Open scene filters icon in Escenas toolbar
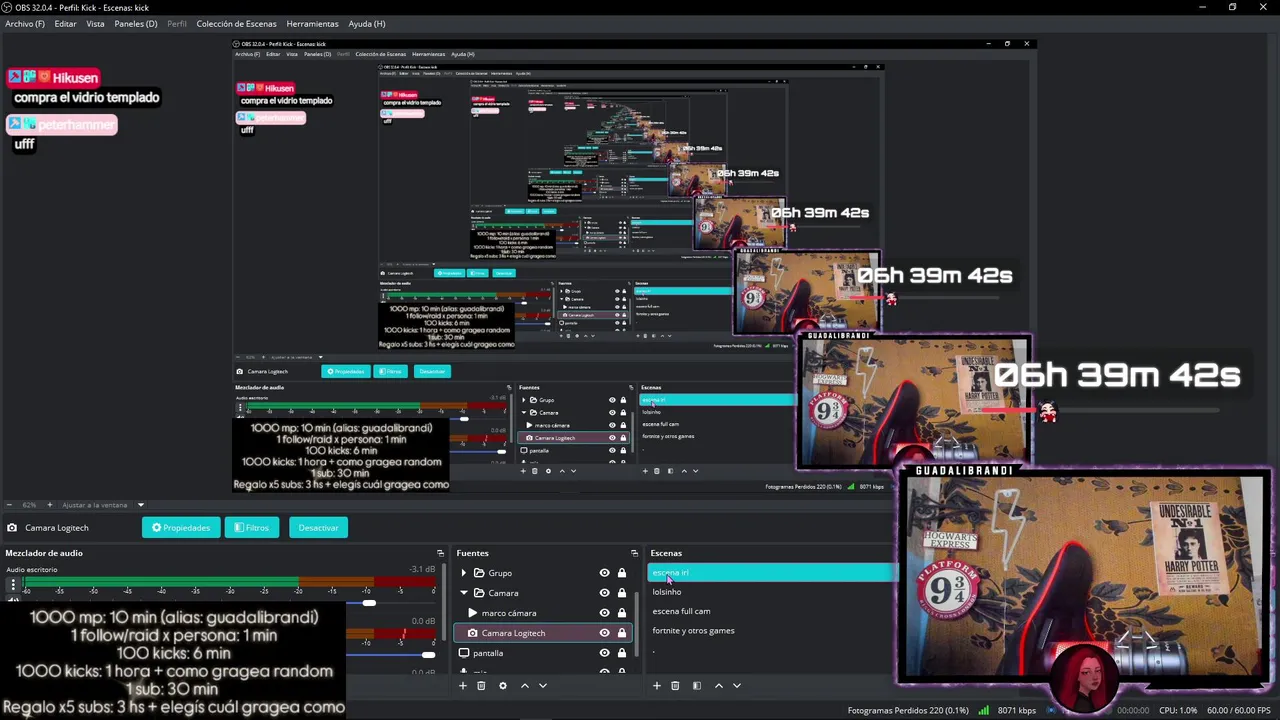Screen dimensions: 1280x720 coord(697,686)
